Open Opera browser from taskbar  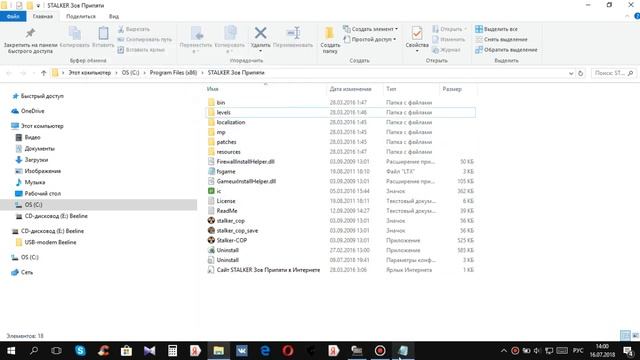(x=288, y=351)
